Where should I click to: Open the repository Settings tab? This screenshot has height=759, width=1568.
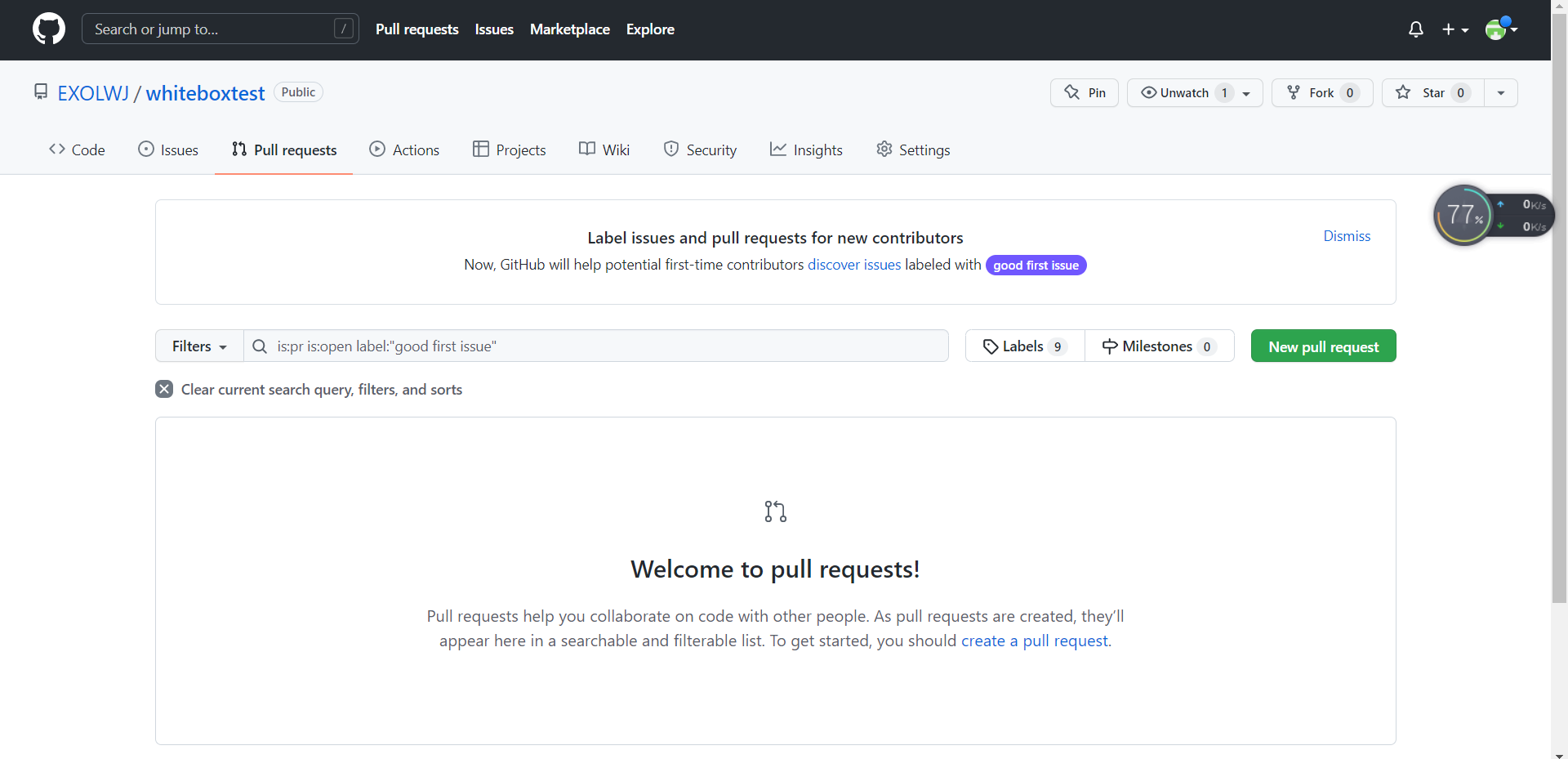913,150
